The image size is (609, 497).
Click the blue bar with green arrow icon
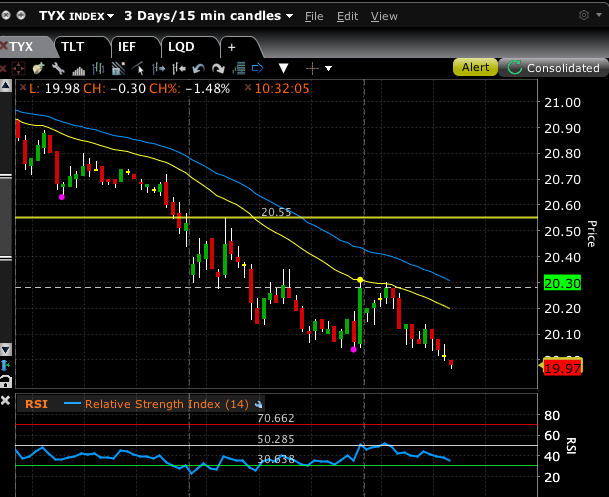click(5, 366)
